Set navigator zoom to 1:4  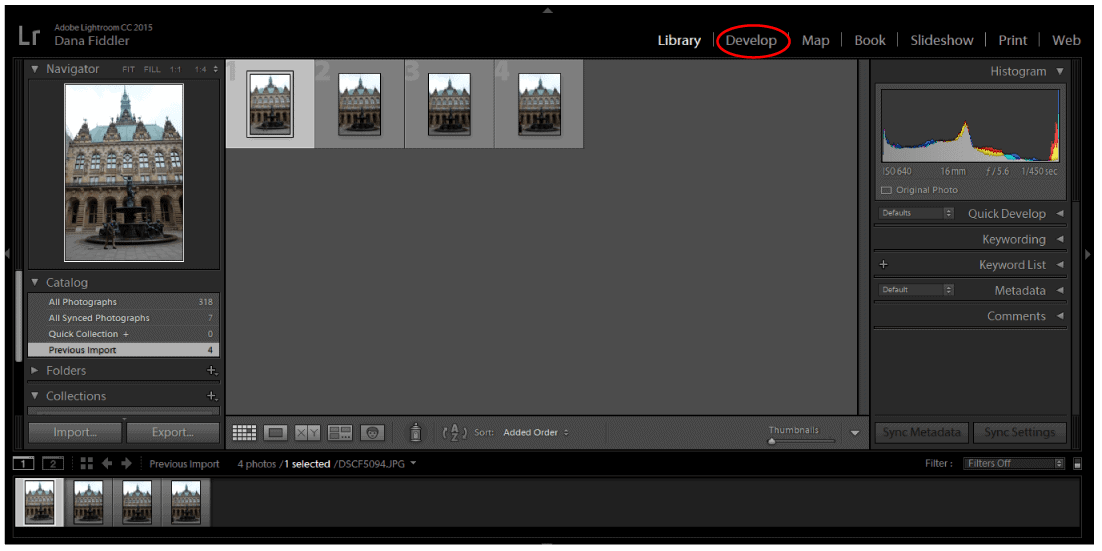click(200, 70)
